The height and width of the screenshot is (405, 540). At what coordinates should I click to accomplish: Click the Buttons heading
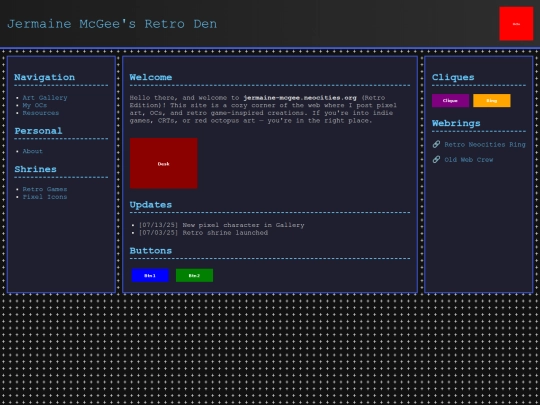(x=151, y=251)
